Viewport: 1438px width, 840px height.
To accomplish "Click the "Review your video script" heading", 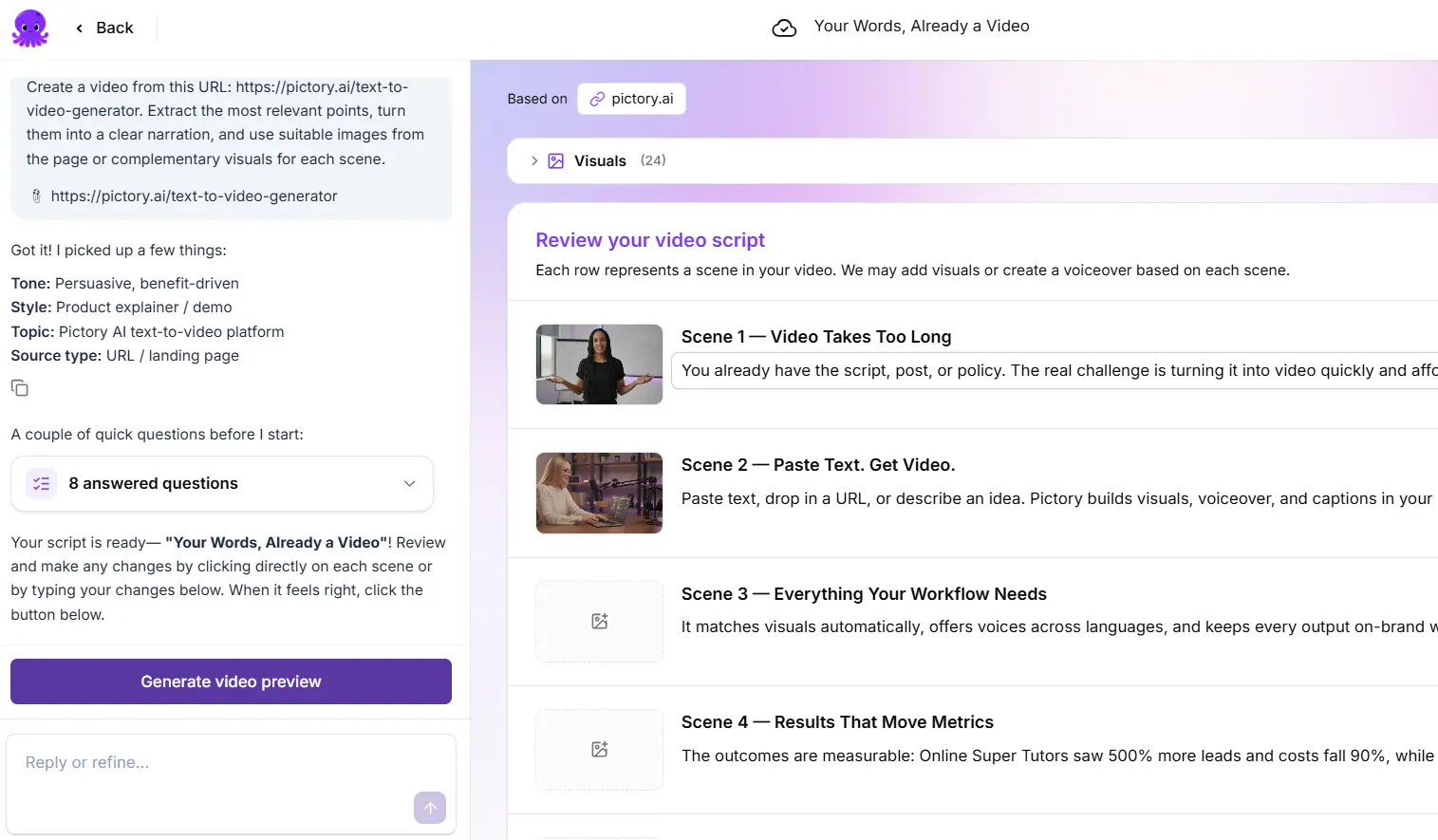I will [x=650, y=240].
